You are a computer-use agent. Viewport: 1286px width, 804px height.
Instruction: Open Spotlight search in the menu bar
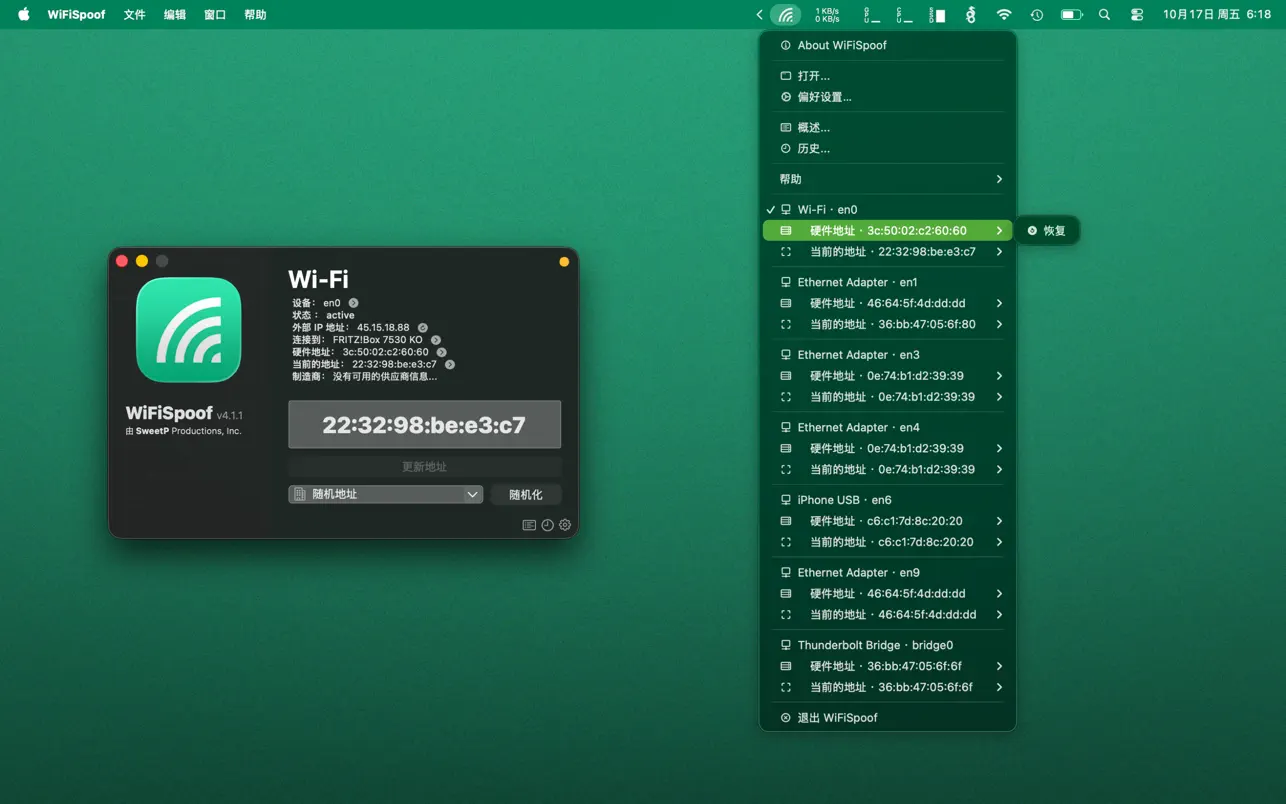(1103, 15)
